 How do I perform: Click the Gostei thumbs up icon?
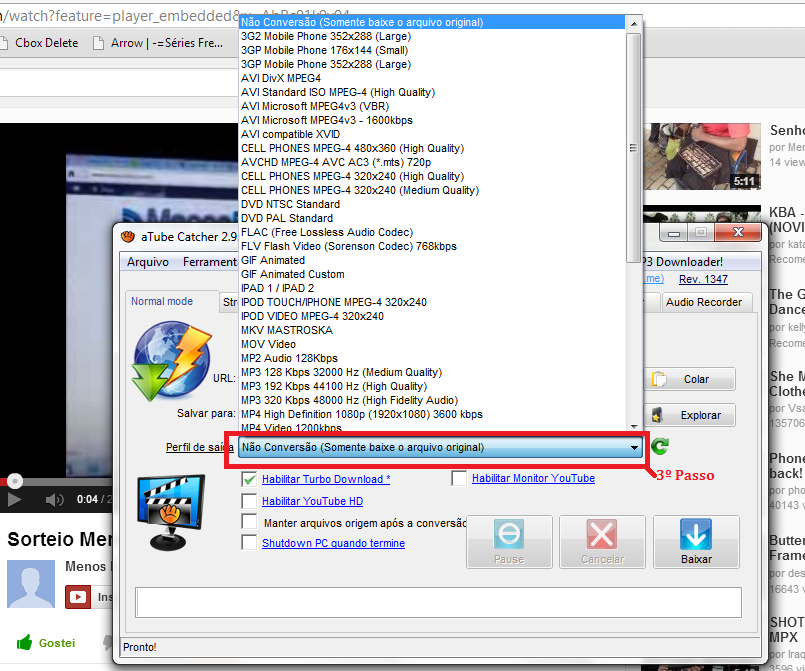(x=24, y=642)
